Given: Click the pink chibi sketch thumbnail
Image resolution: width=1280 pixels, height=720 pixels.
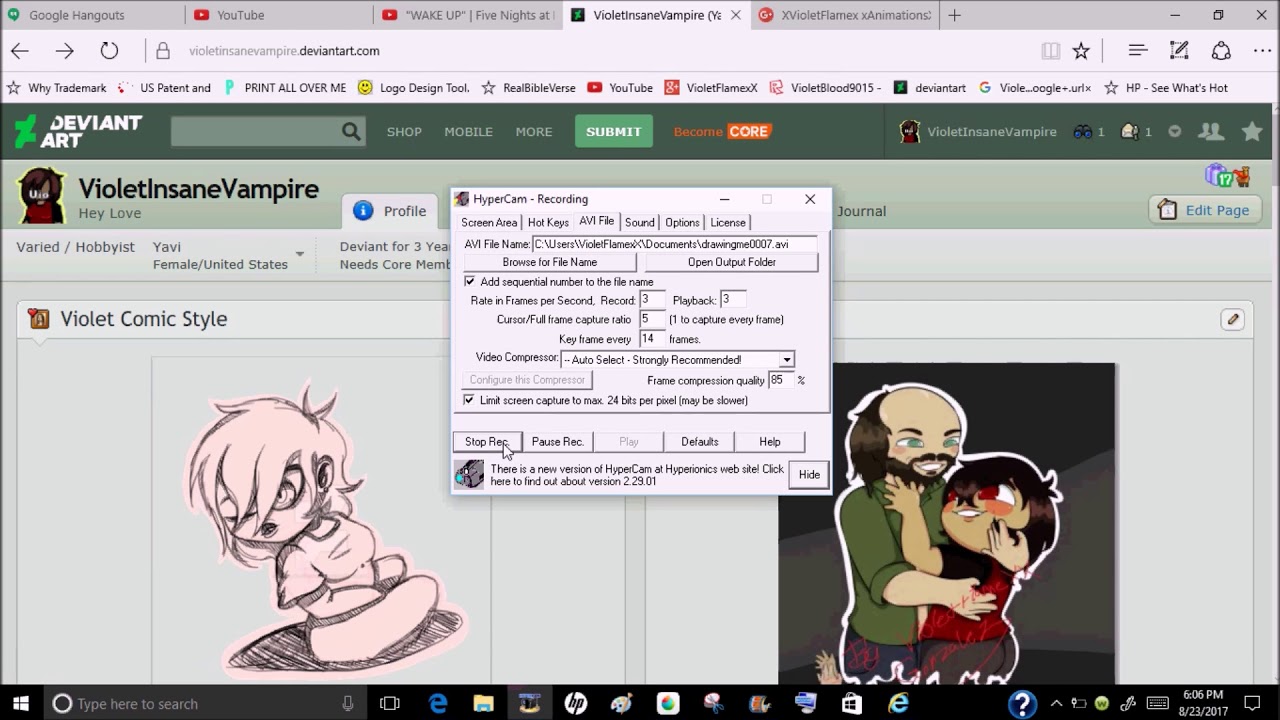Looking at the screenshot, I should click(321, 522).
